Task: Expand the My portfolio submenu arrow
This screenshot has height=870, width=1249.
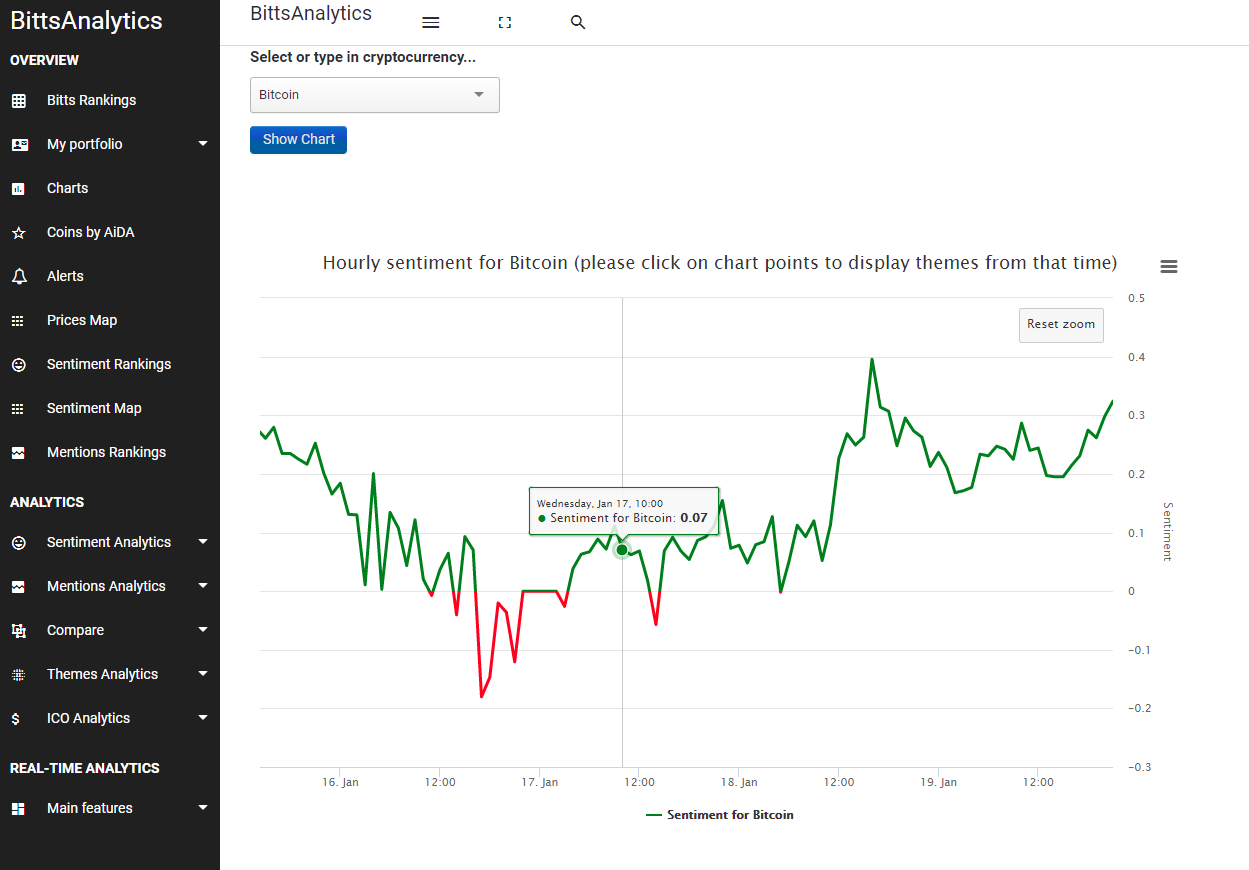Action: (x=203, y=144)
